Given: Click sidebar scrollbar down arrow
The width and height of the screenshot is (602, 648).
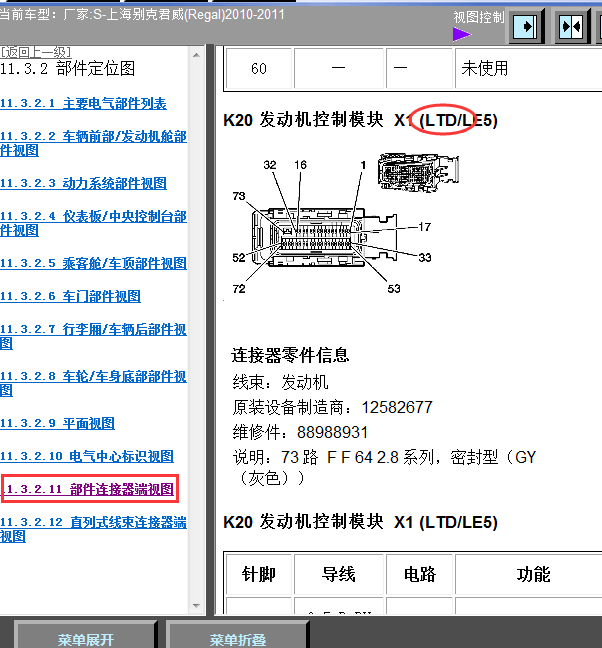Looking at the screenshot, I should click(197, 606).
